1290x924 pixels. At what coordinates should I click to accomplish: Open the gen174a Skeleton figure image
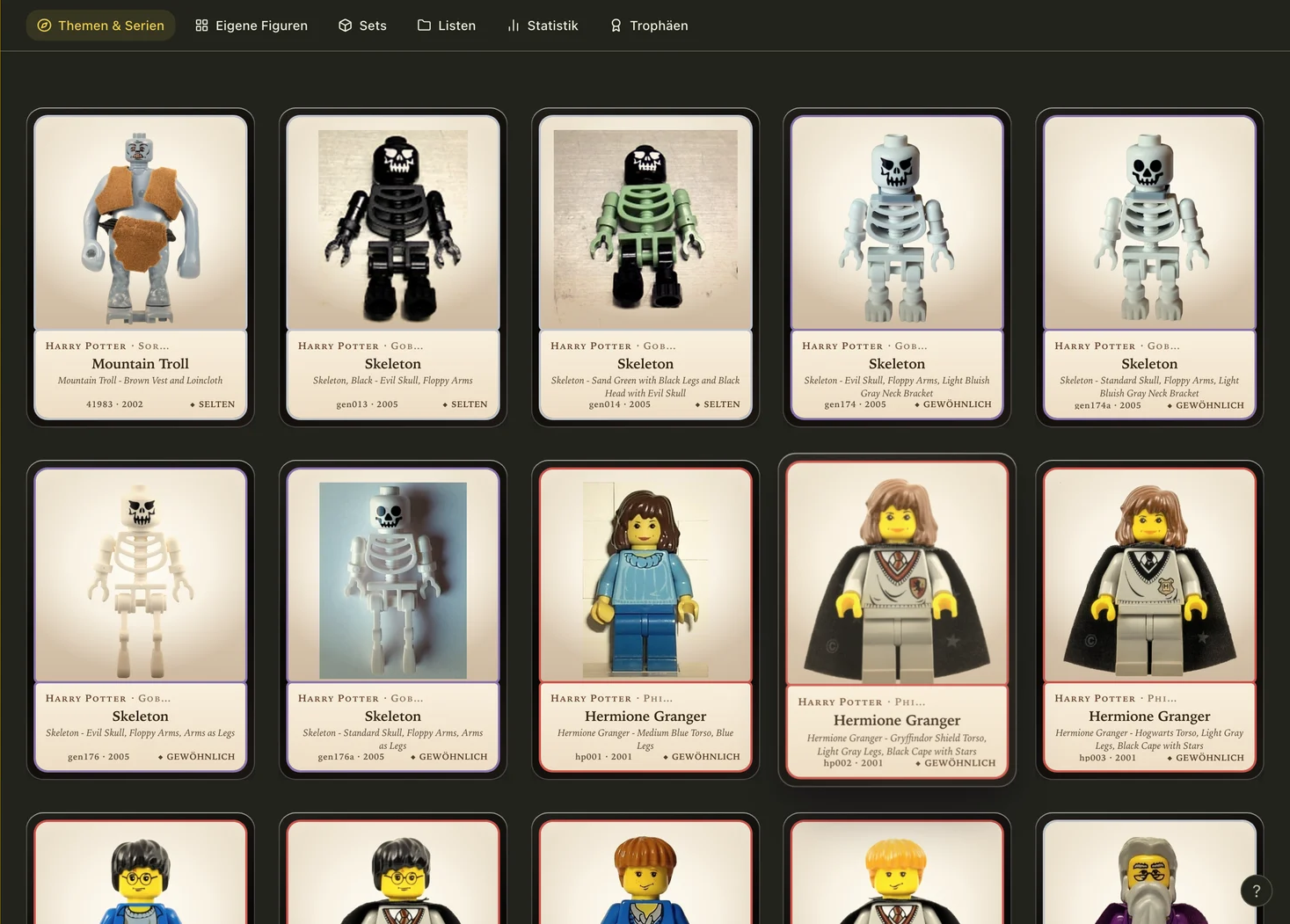point(1149,222)
